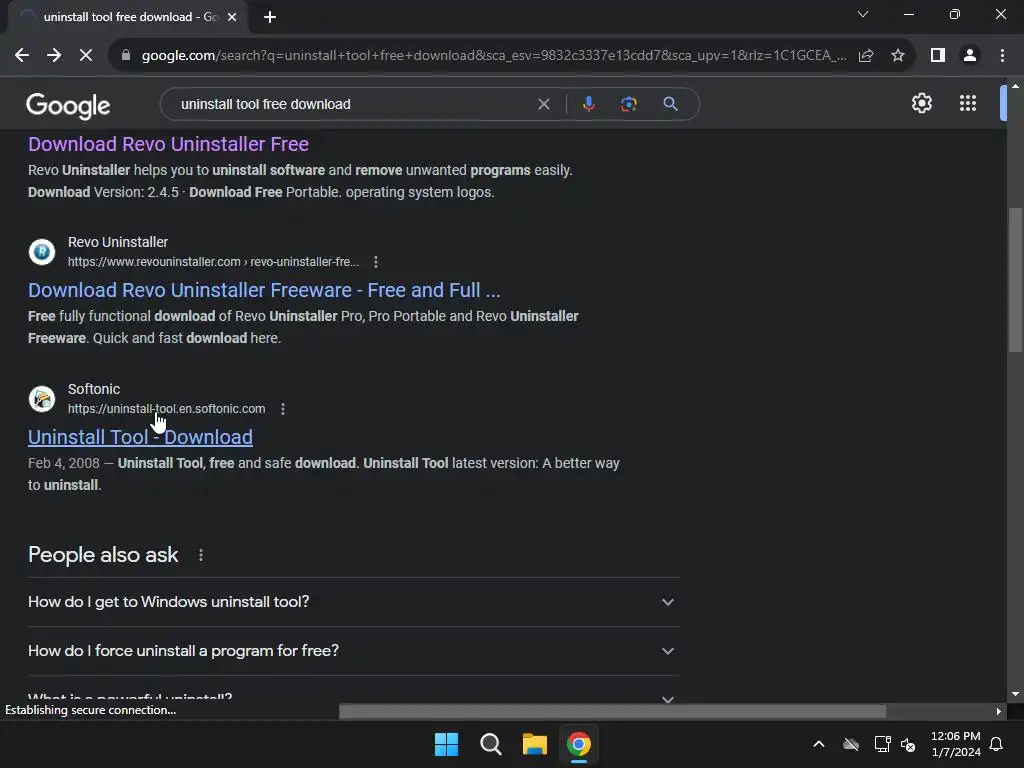Open the Chrome profile menu
This screenshot has width=1024, height=768.
[970, 56]
